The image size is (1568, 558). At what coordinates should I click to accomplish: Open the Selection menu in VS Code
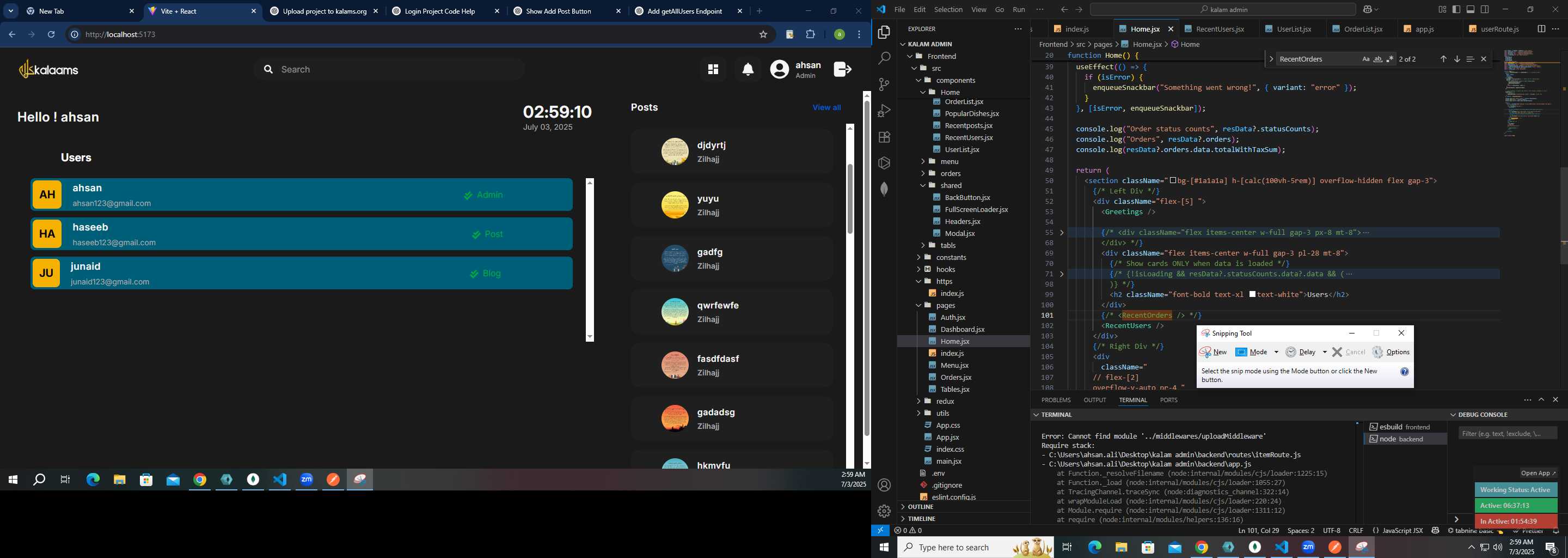948,9
